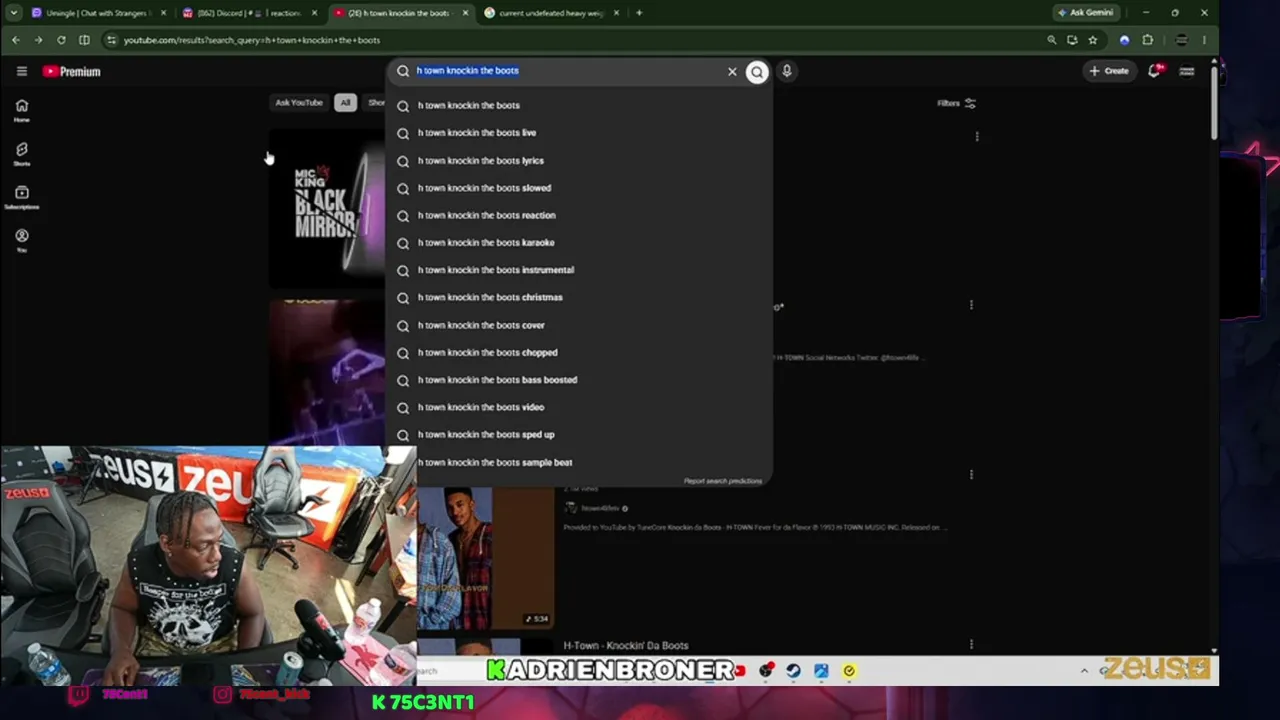Reload the current page
This screenshot has width=1280, height=720.
[61, 40]
